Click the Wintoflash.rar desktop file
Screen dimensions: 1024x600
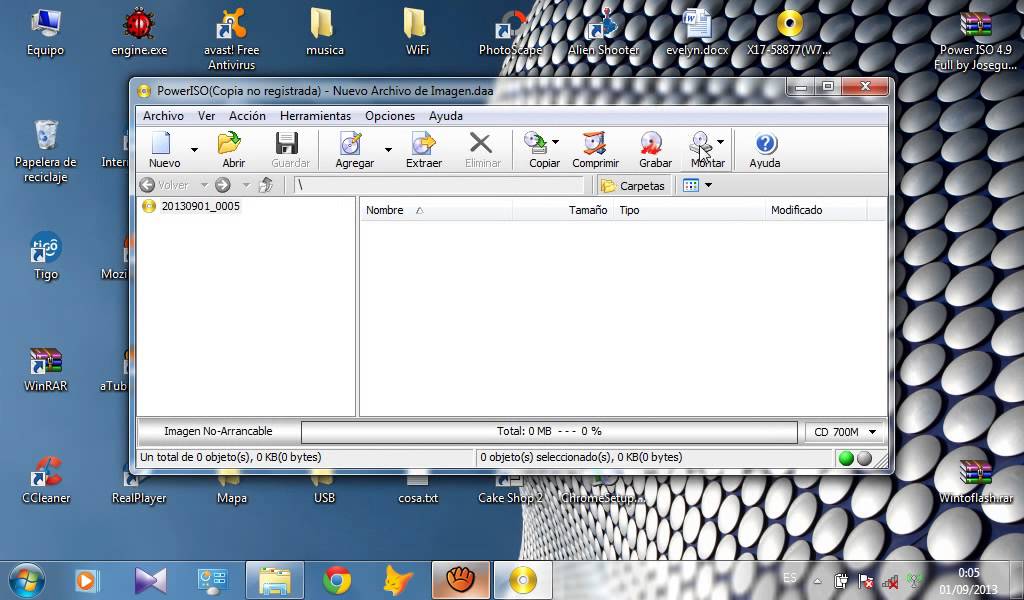tap(976, 481)
